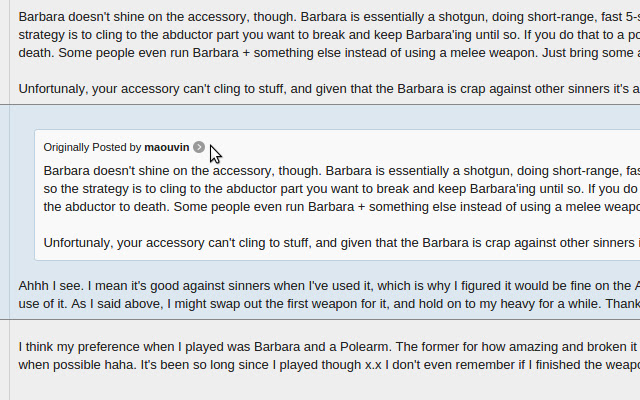This screenshot has width=640, height=400.
Task: Click the maouvin username in the quote header
Action: pos(167,147)
